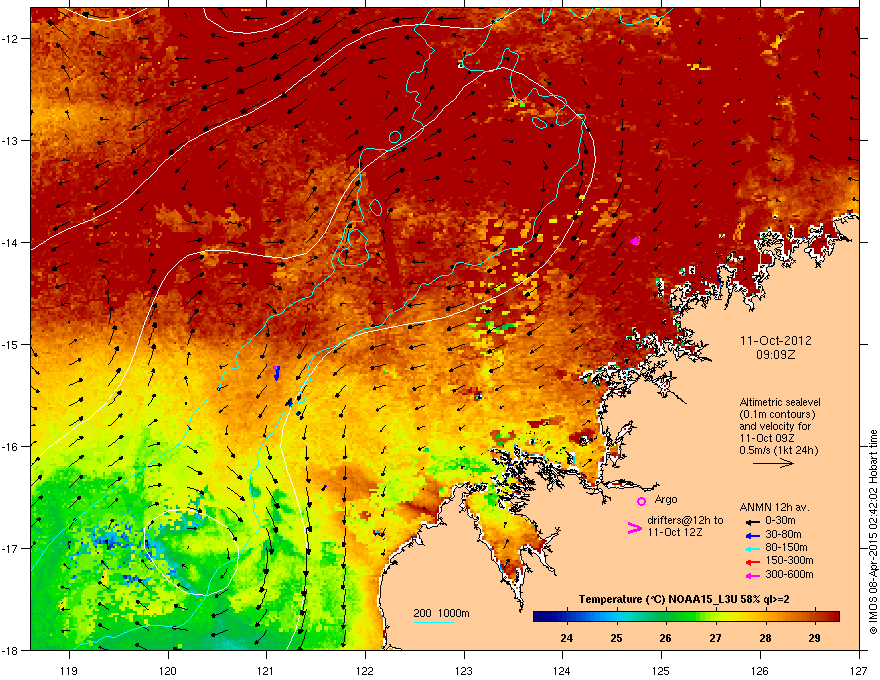The height and width of the screenshot is (680, 880).
Task: Click the longitude axis label 125
Action: tap(661, 670)
